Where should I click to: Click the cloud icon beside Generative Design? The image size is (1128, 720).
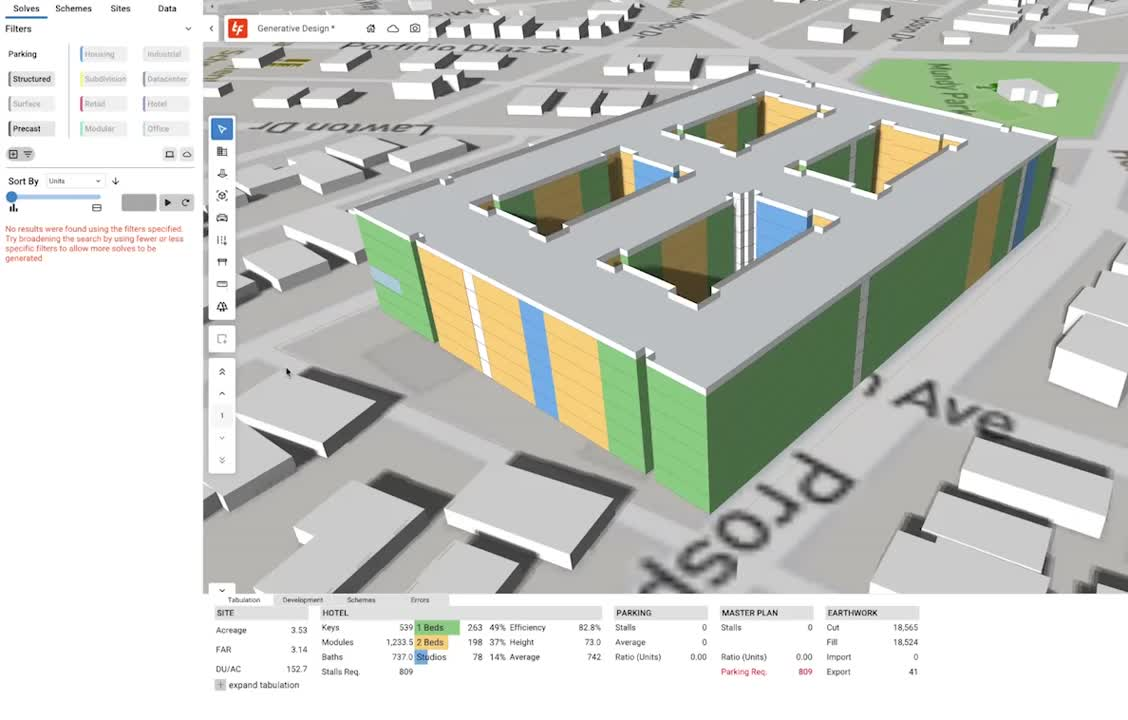[393, 28]
